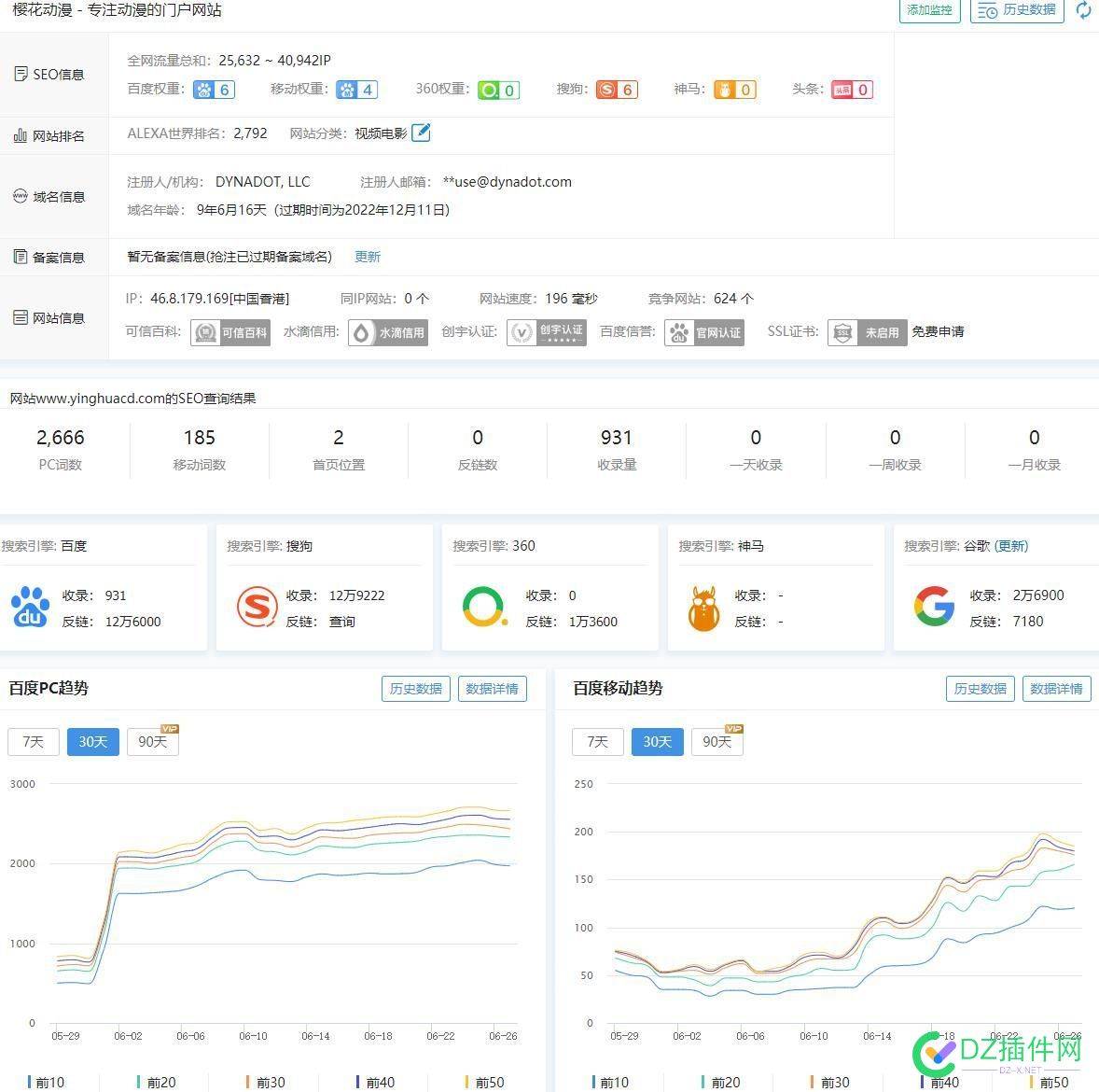Click the 网站排名 bar chart icon
This screenshot has height=1092, width=1099.
click(21, 135)
